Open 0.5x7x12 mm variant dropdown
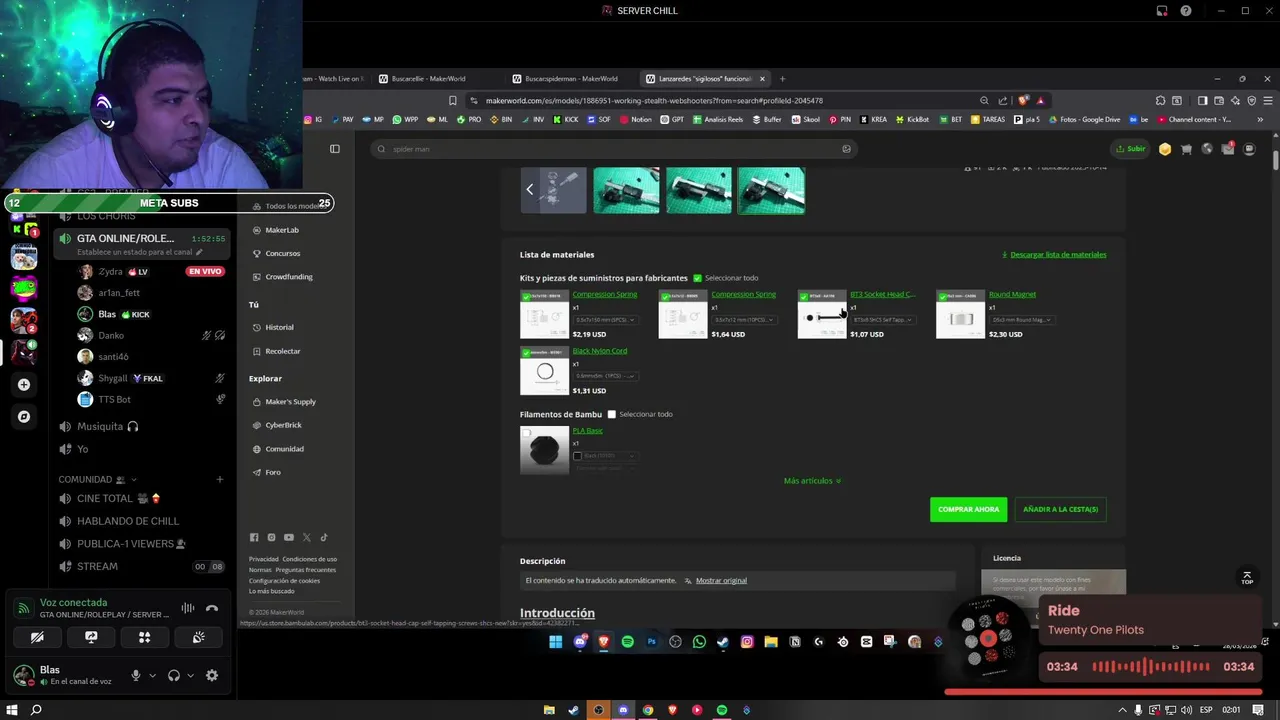Image resolution: width=1280 pixels, height=720 pixels. tap(743, 320)
